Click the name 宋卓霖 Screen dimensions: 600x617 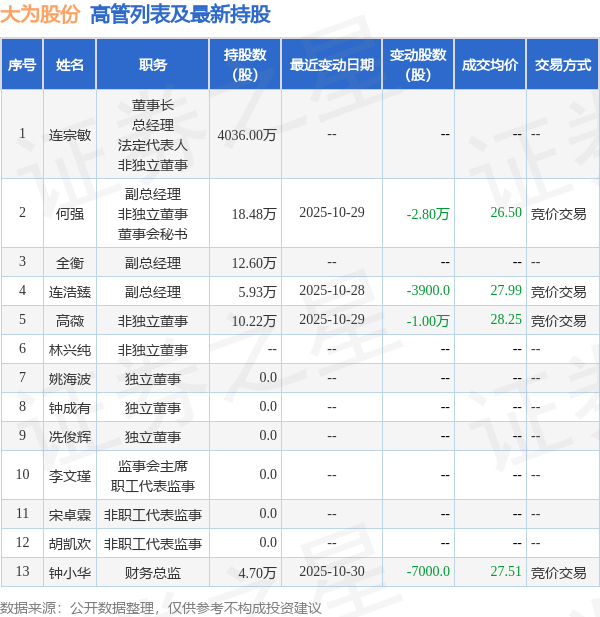click(x=70, y=515)
